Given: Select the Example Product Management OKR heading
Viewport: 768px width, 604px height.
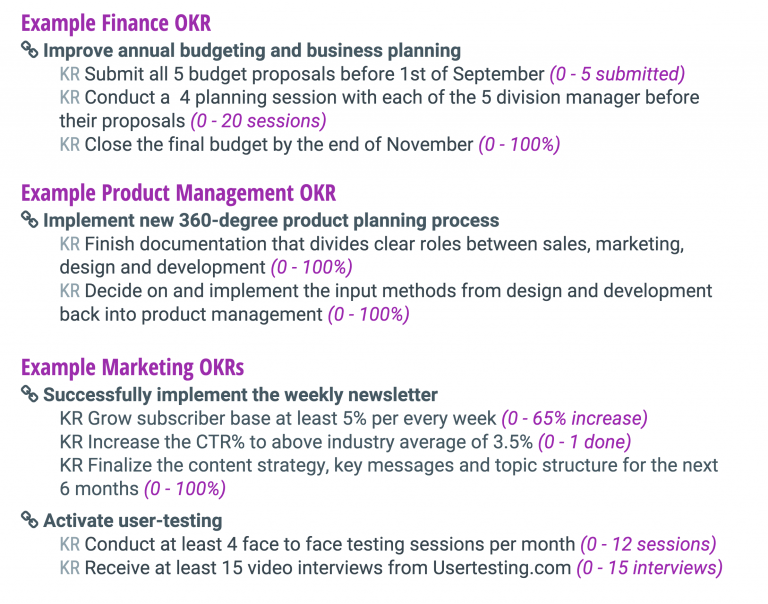Looking at the screenshot, I should click(179, 193).
